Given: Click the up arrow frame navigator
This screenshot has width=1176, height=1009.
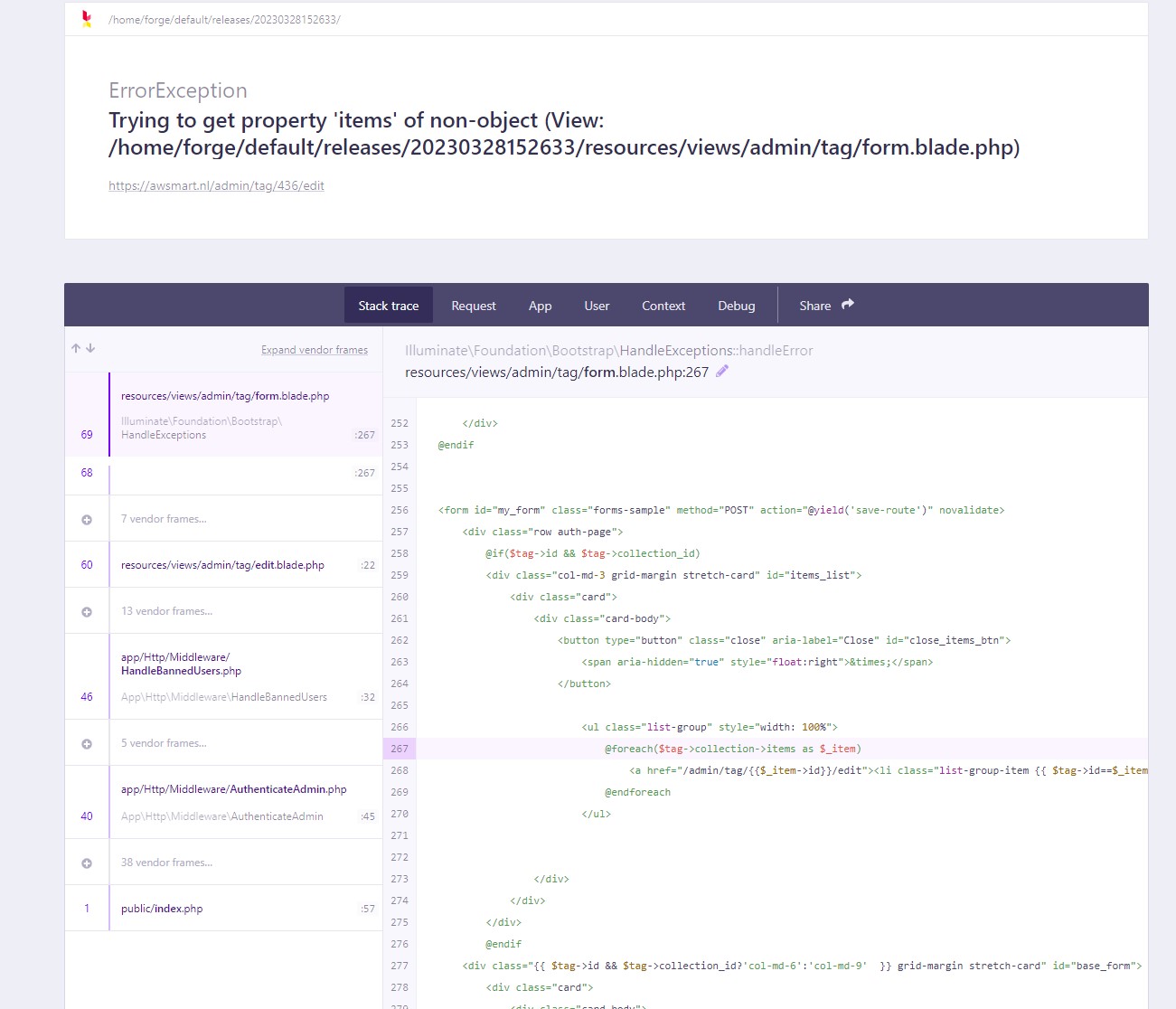Looking at the screenshot, I should point(76,348).
